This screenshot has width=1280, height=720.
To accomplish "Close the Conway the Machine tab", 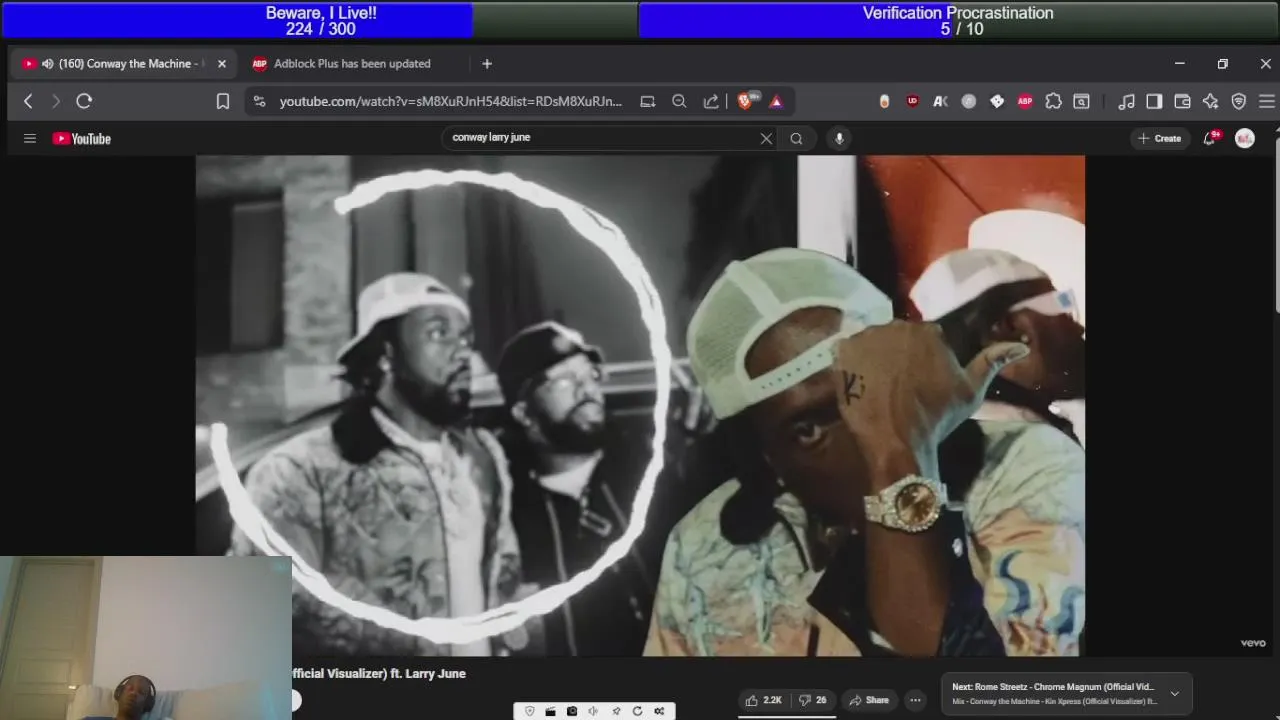I will (x=222, y=64).
